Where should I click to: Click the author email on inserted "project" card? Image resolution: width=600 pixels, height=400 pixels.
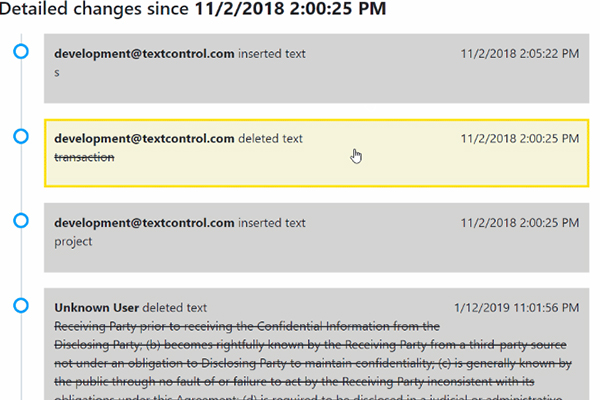(x=144, y=223)
